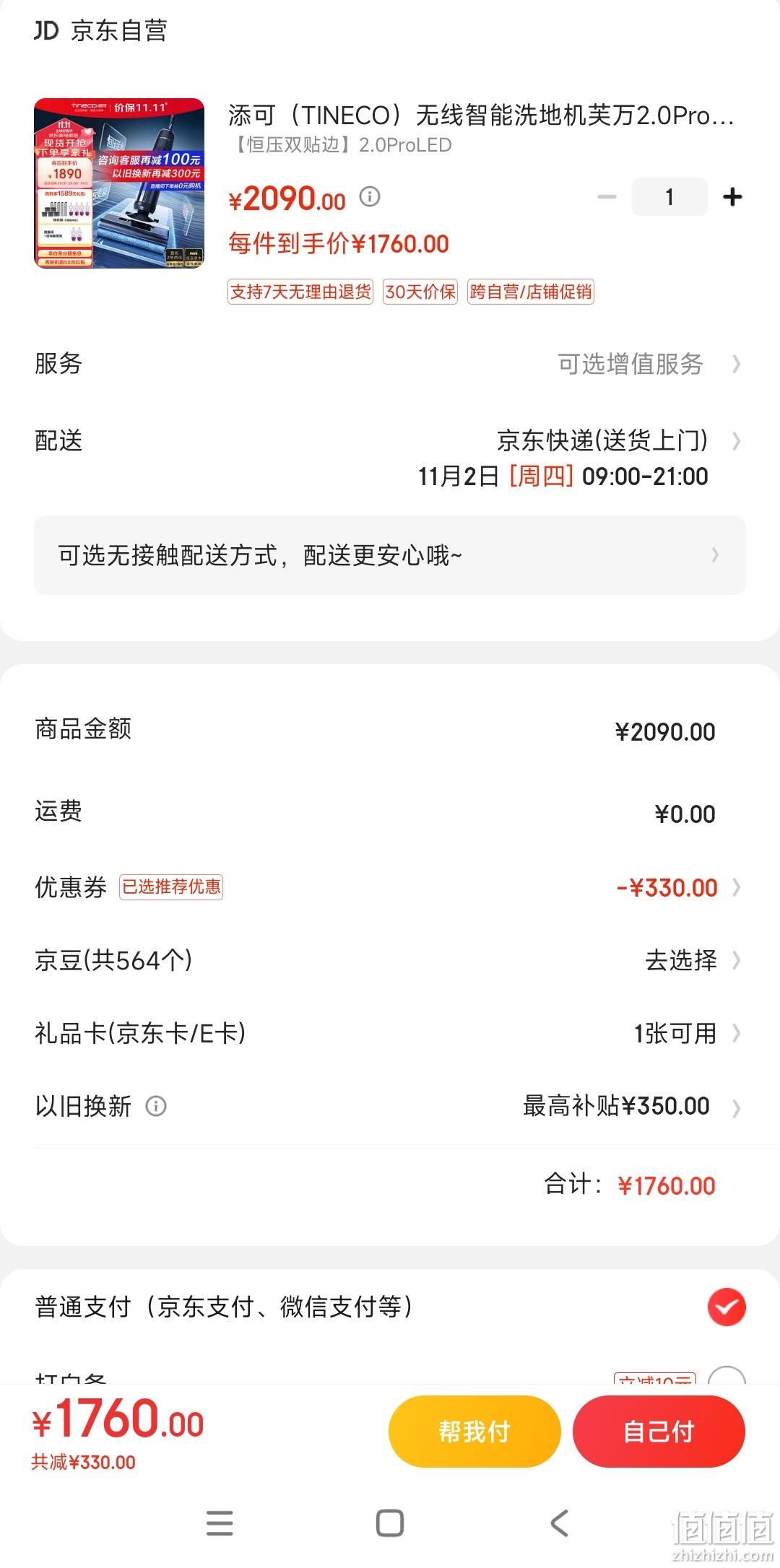Select the 打白条 payment radio option

tap(727, 1376)
